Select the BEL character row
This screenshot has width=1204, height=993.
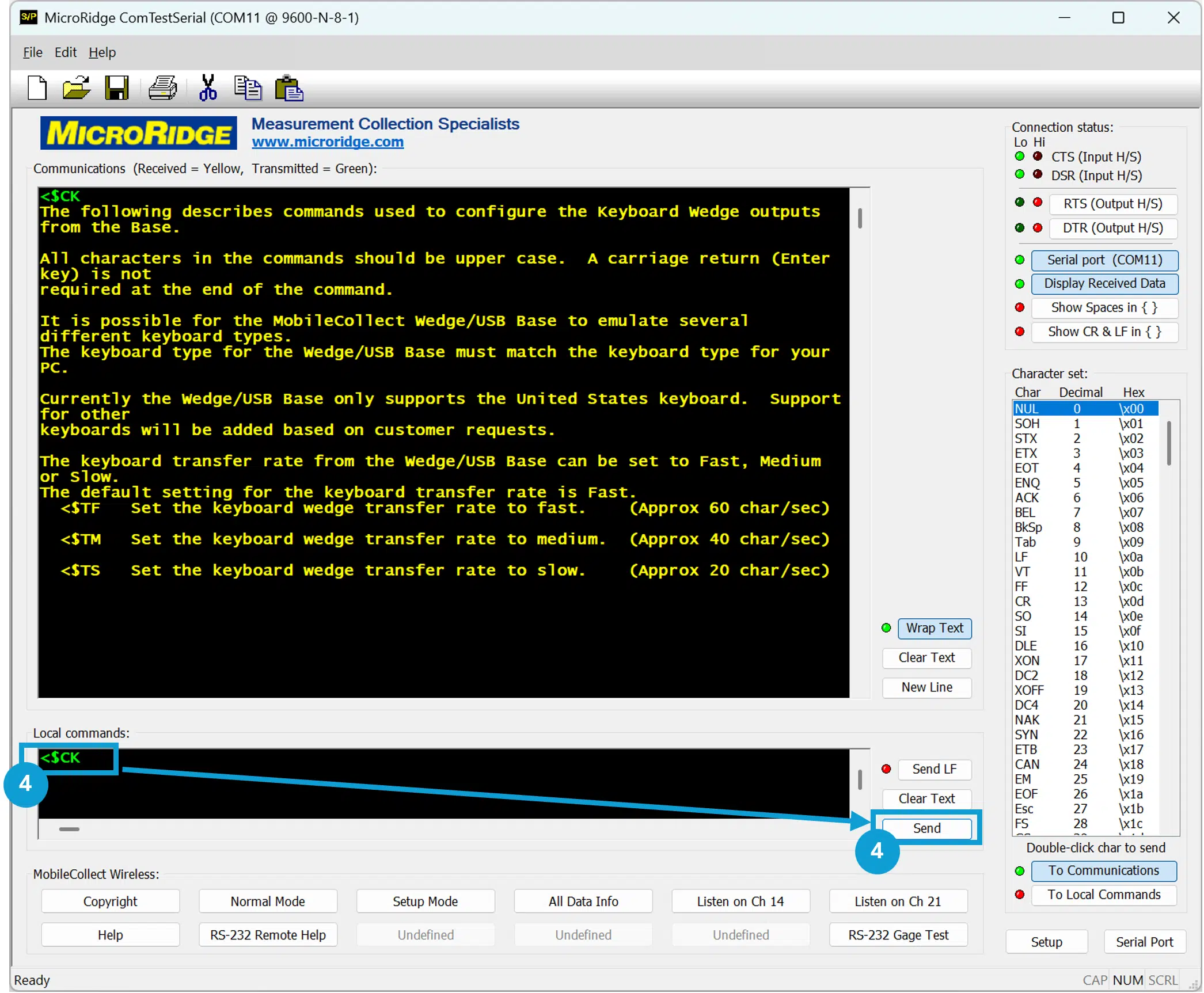(1085, 512)
